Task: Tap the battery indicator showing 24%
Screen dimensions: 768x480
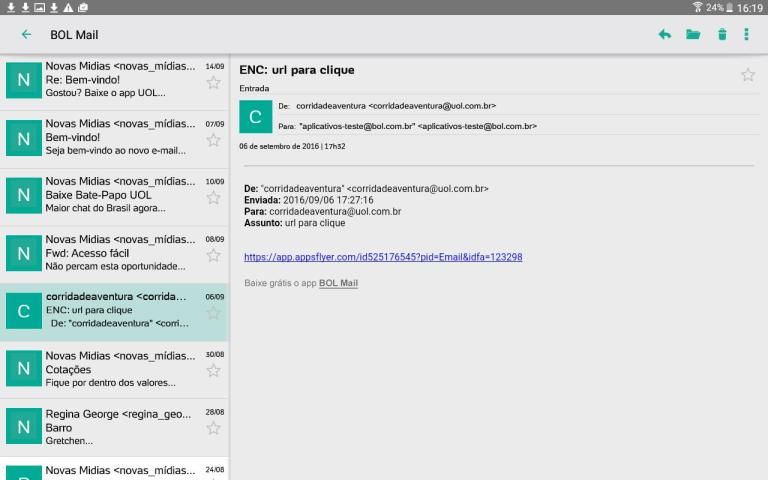Action: point(720,7)
